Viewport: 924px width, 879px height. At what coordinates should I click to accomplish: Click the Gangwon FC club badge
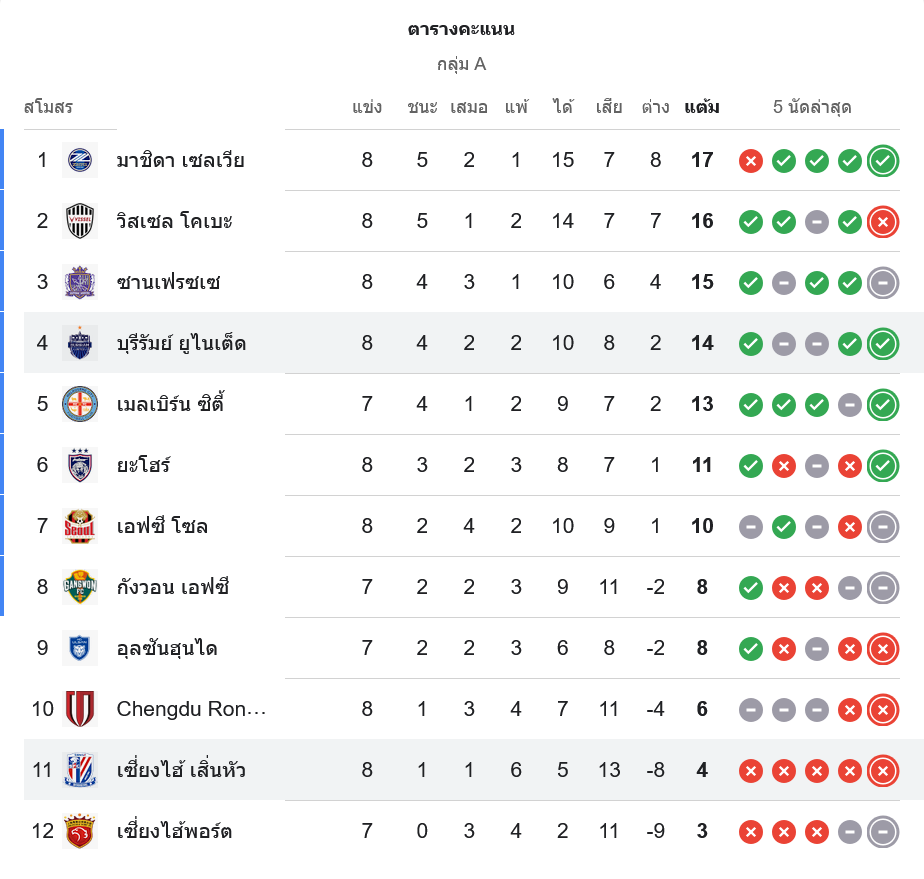[79, 587]
